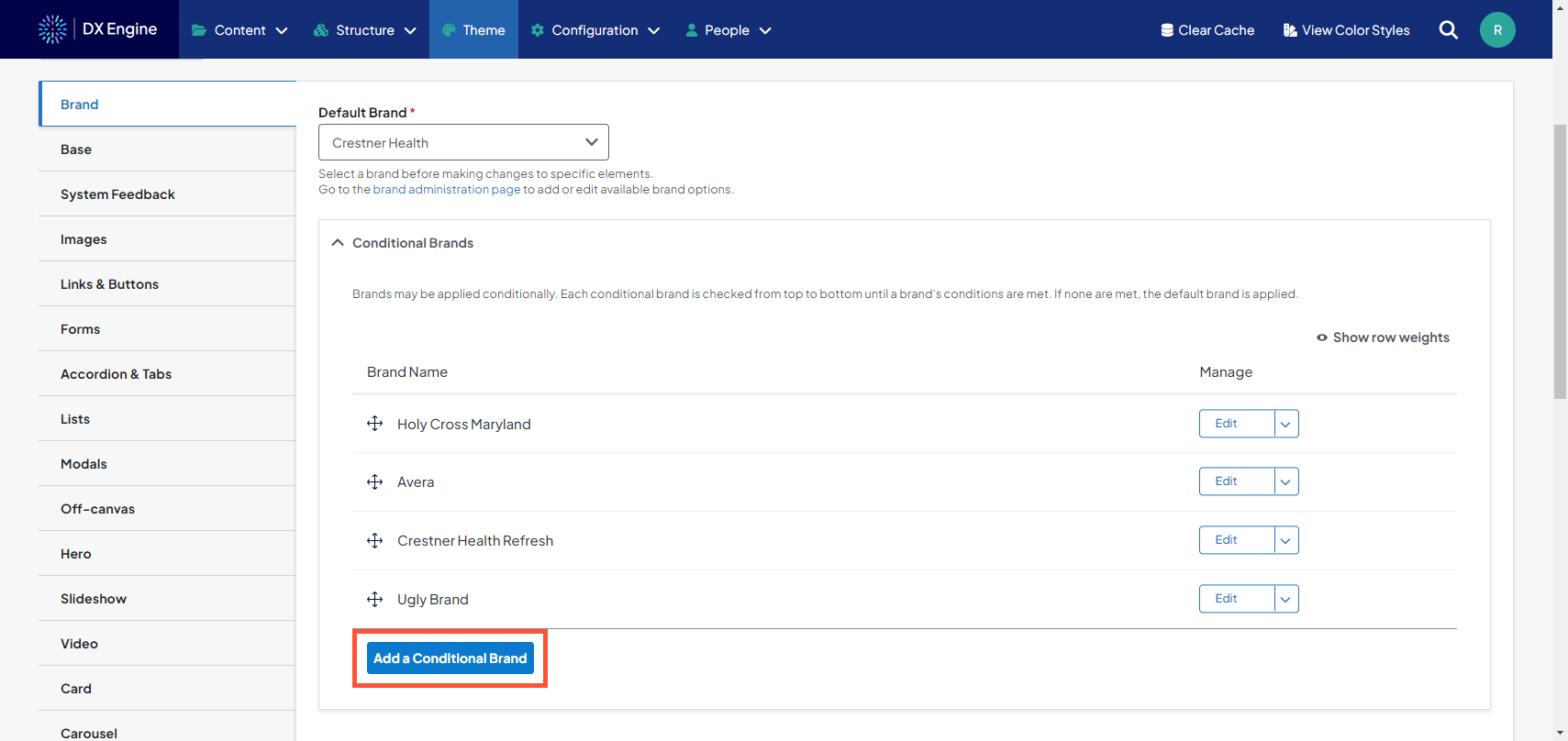This screenshot has width=1568, height=741.
Task: Expand the Configuration menu
Action: pyautogui.click(x=595, y=30)
